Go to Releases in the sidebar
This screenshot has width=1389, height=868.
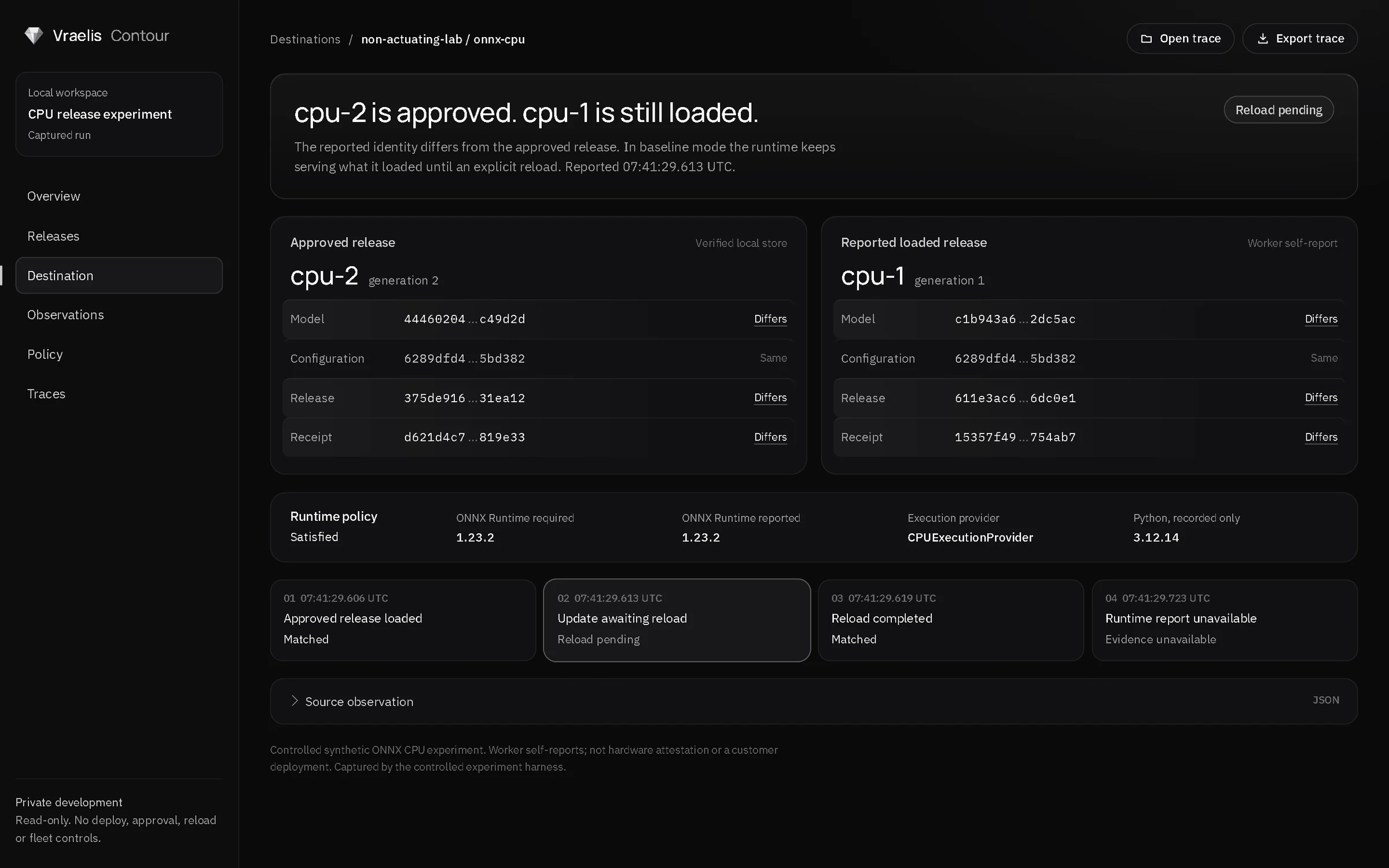click(x=119, y=236)
